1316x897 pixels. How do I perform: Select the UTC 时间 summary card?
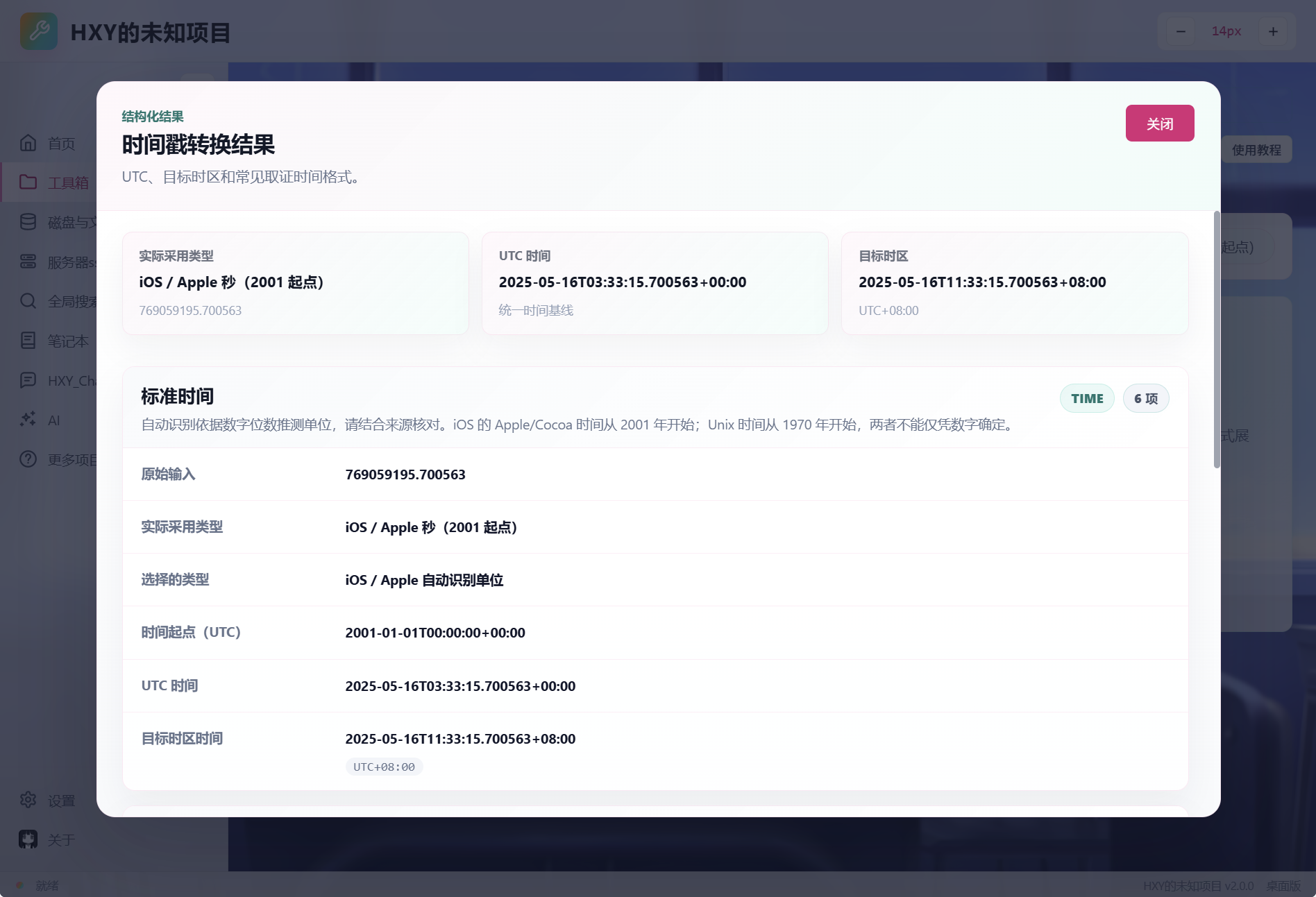[x=655, y=283]
